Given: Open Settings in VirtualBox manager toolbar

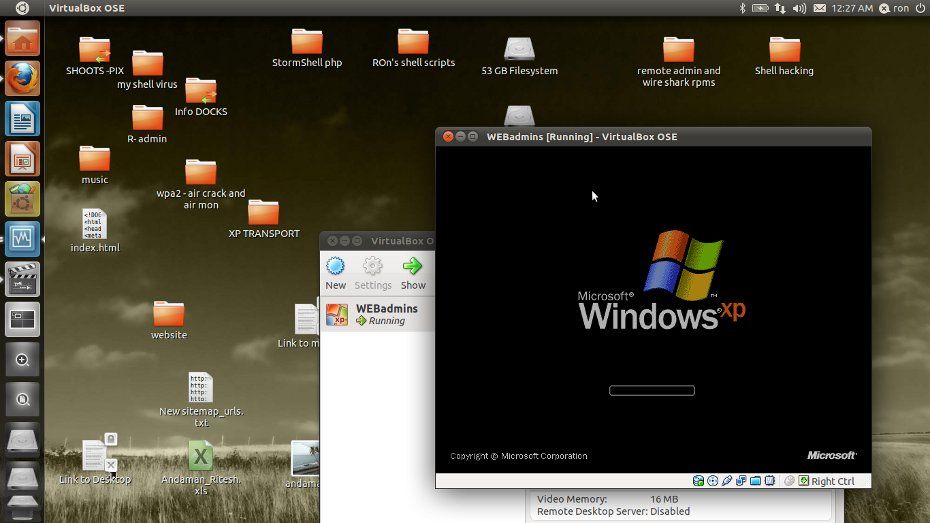Looking at the screenshot, I should (373, 273).
